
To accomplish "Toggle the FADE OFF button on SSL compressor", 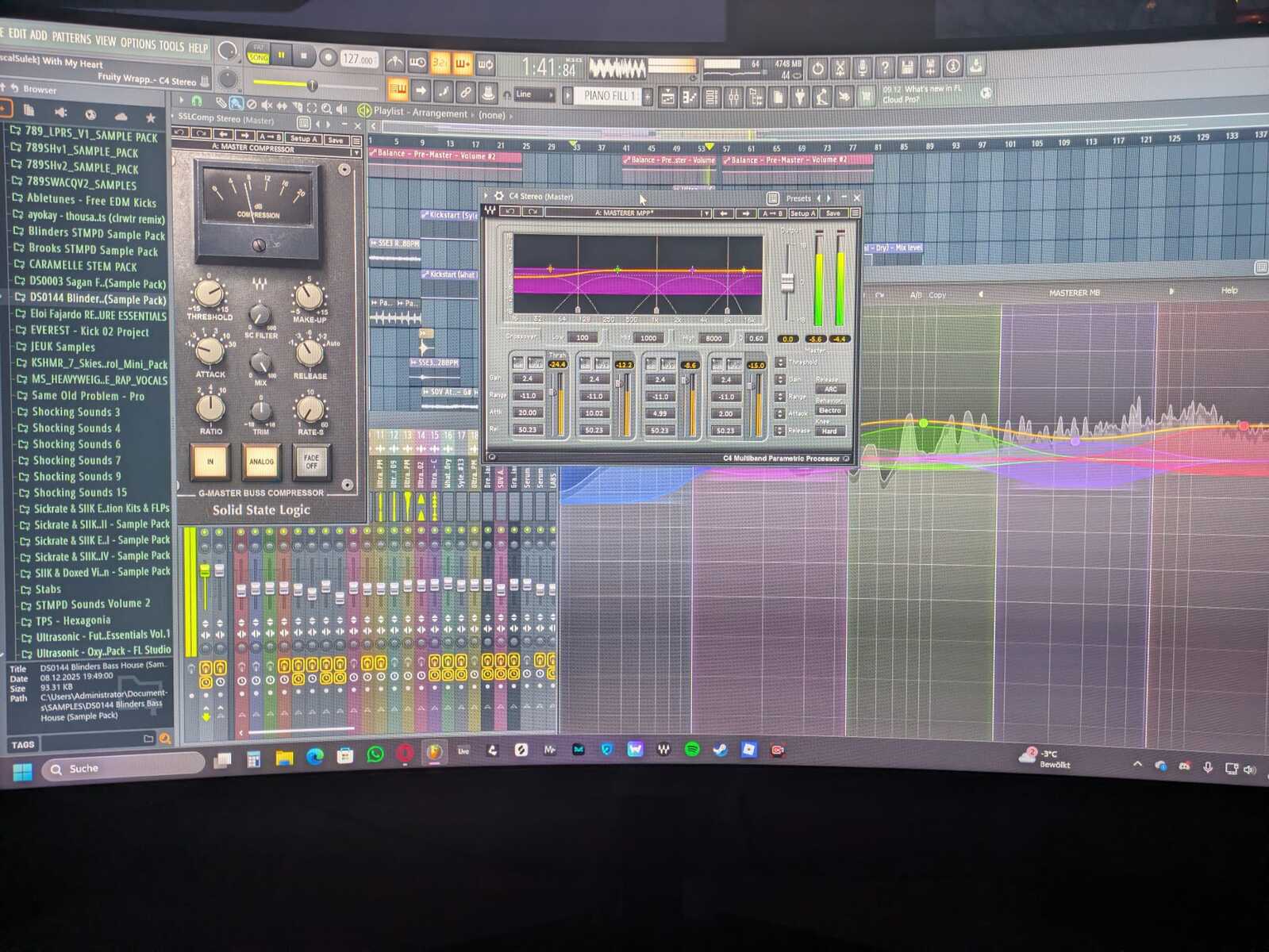I will (311, 461).
